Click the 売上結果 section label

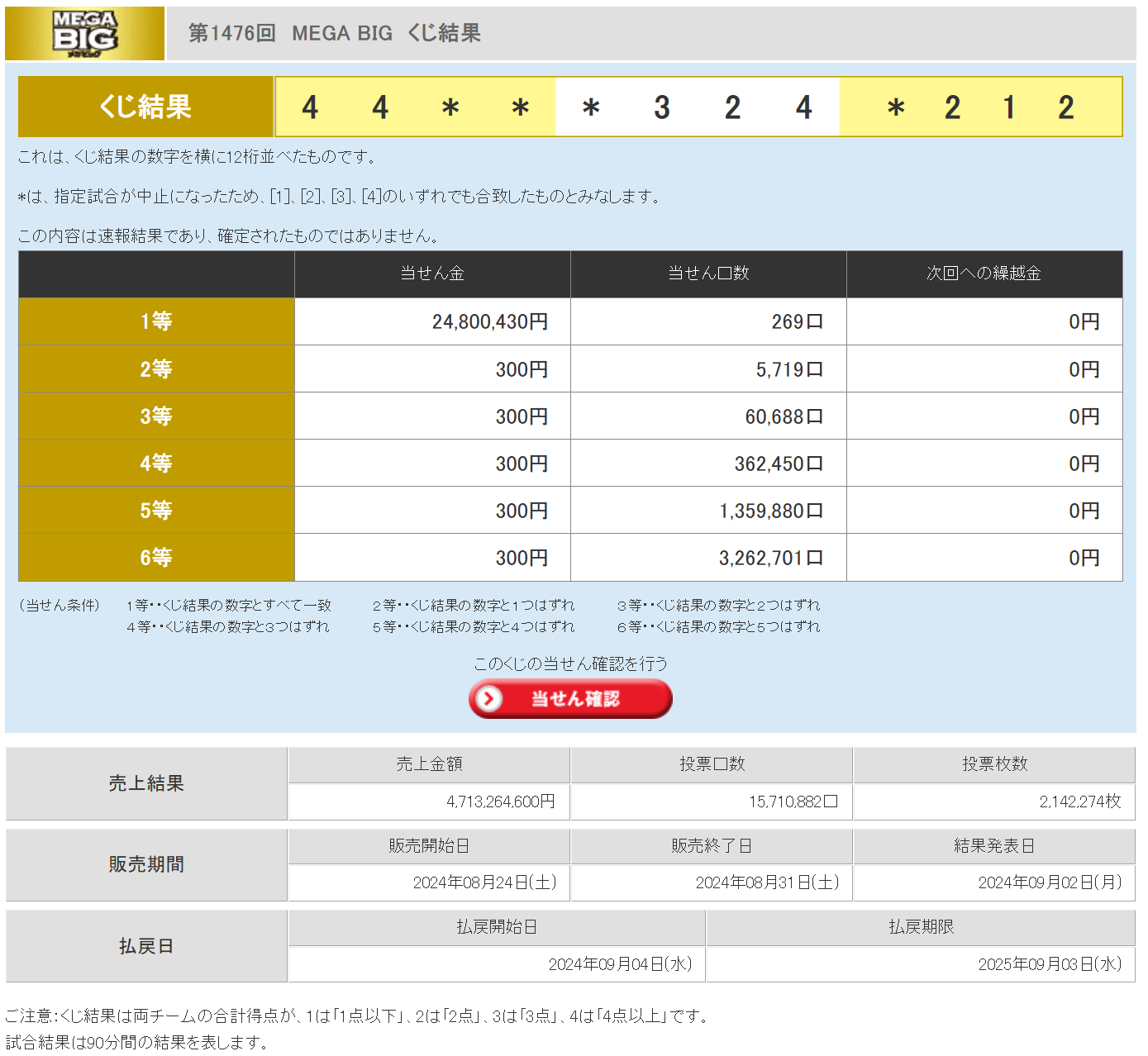tap(146, 783)
